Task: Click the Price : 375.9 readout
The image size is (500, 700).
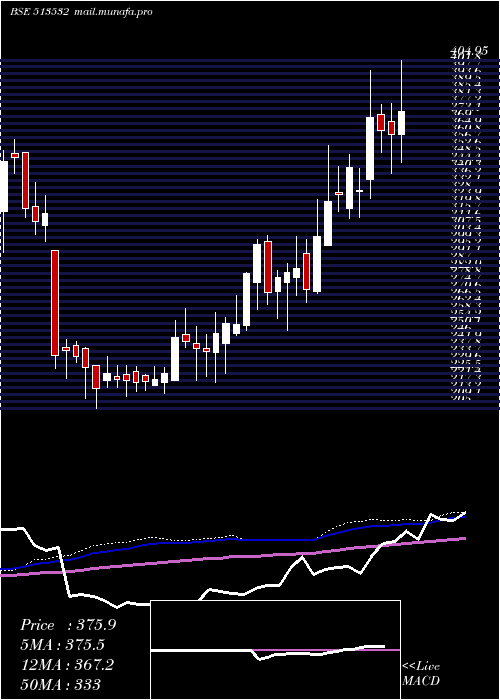Action: point(68,625)
